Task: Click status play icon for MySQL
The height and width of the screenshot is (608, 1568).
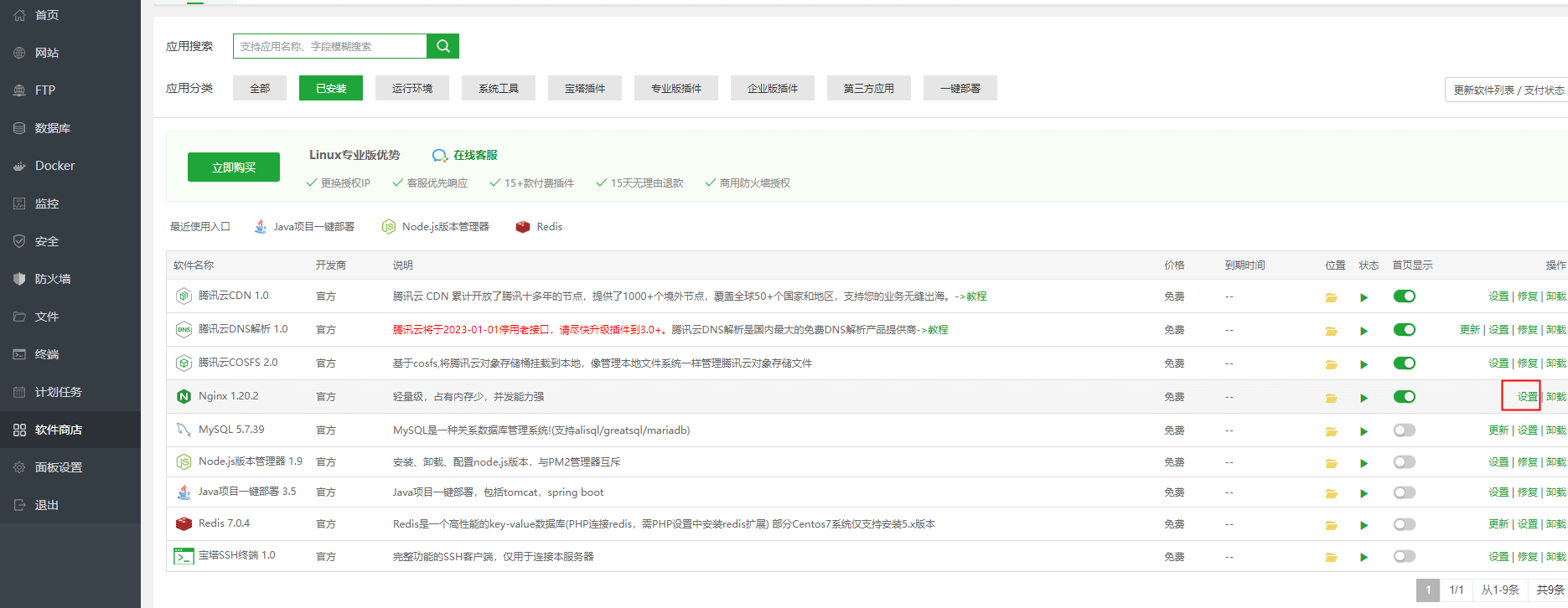Action: coord(1364,431)
